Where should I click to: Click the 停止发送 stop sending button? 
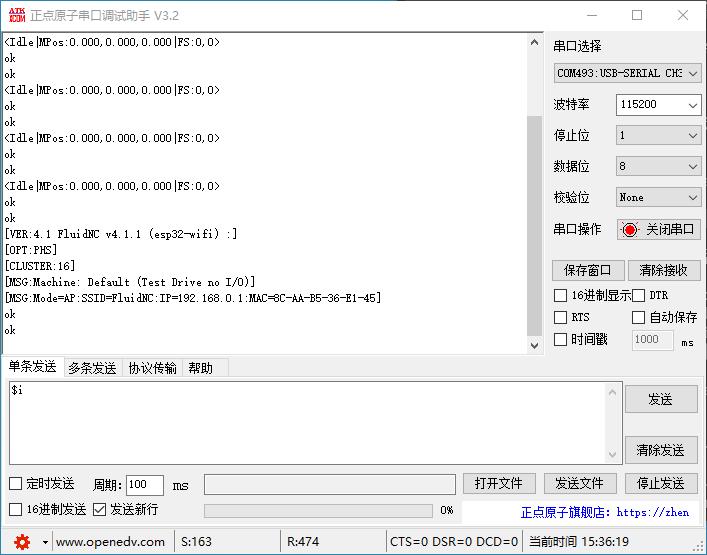click(x=661, y=484)
